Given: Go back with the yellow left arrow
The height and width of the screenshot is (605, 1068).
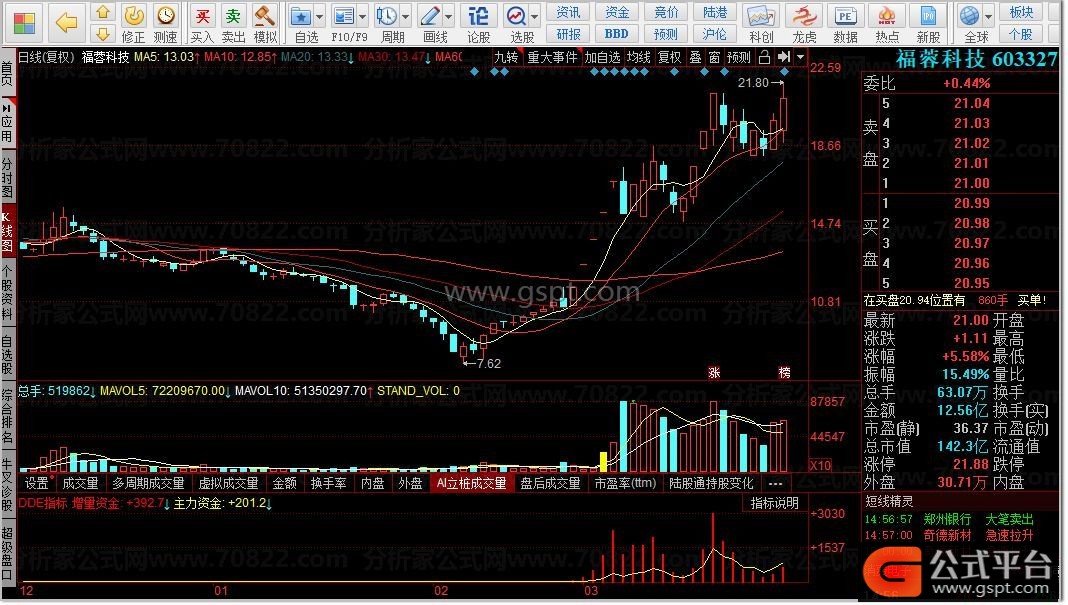Looking at the screenshot, I should [66, 23].
